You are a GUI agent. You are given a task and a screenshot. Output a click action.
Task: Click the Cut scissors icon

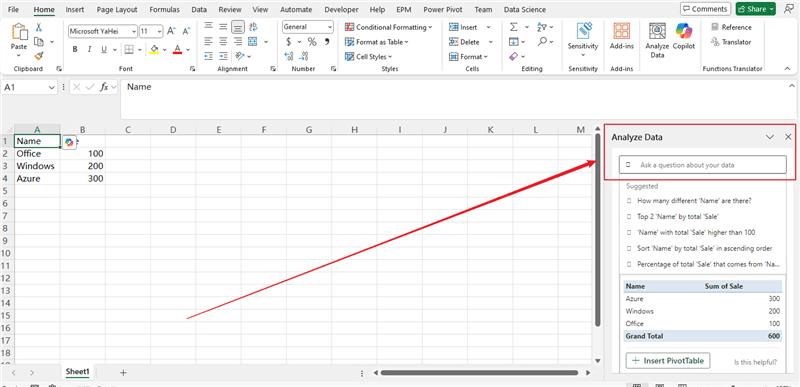tap(39, 28)
